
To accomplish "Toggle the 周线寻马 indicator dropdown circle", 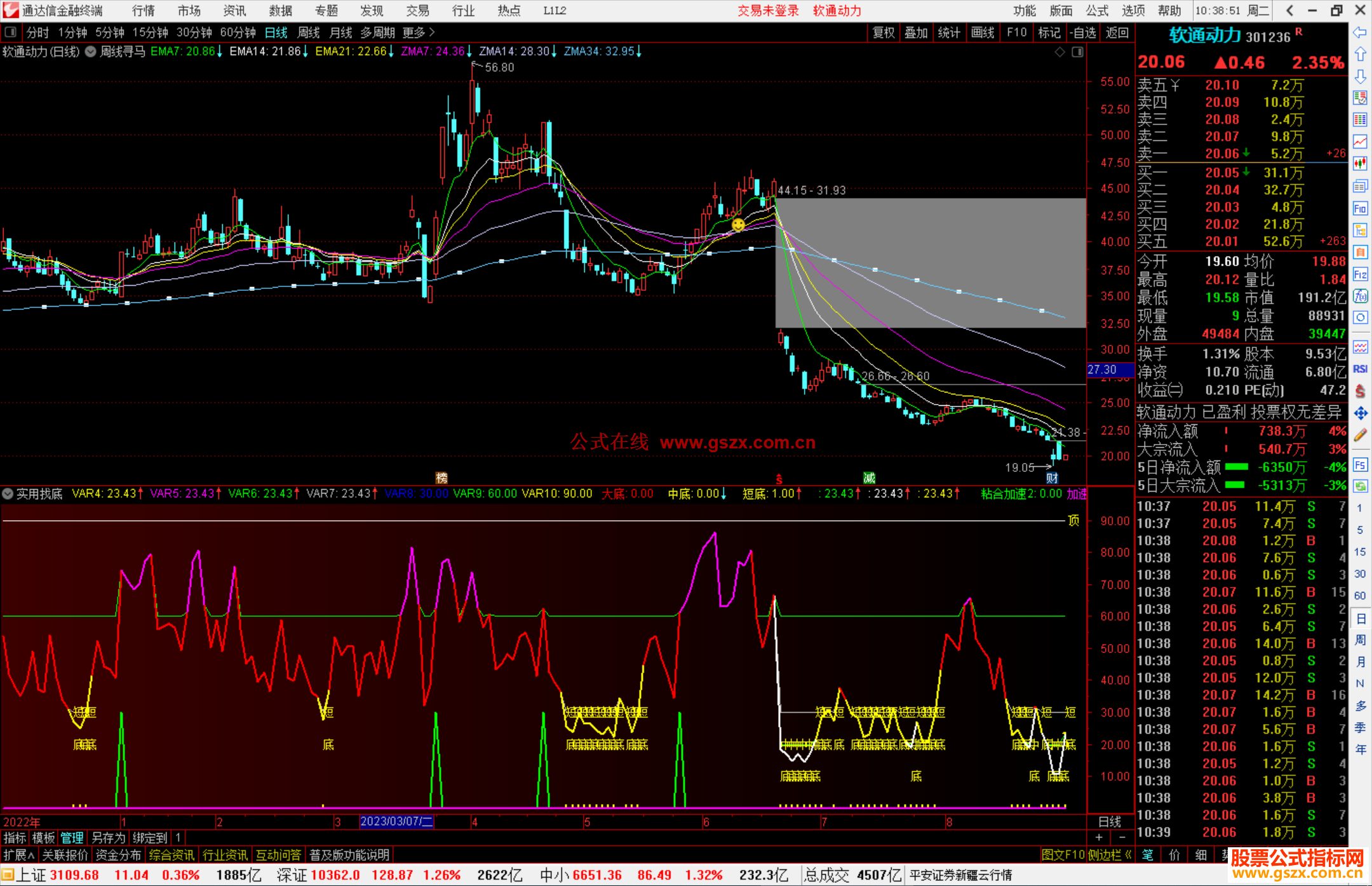I will 91,51.
